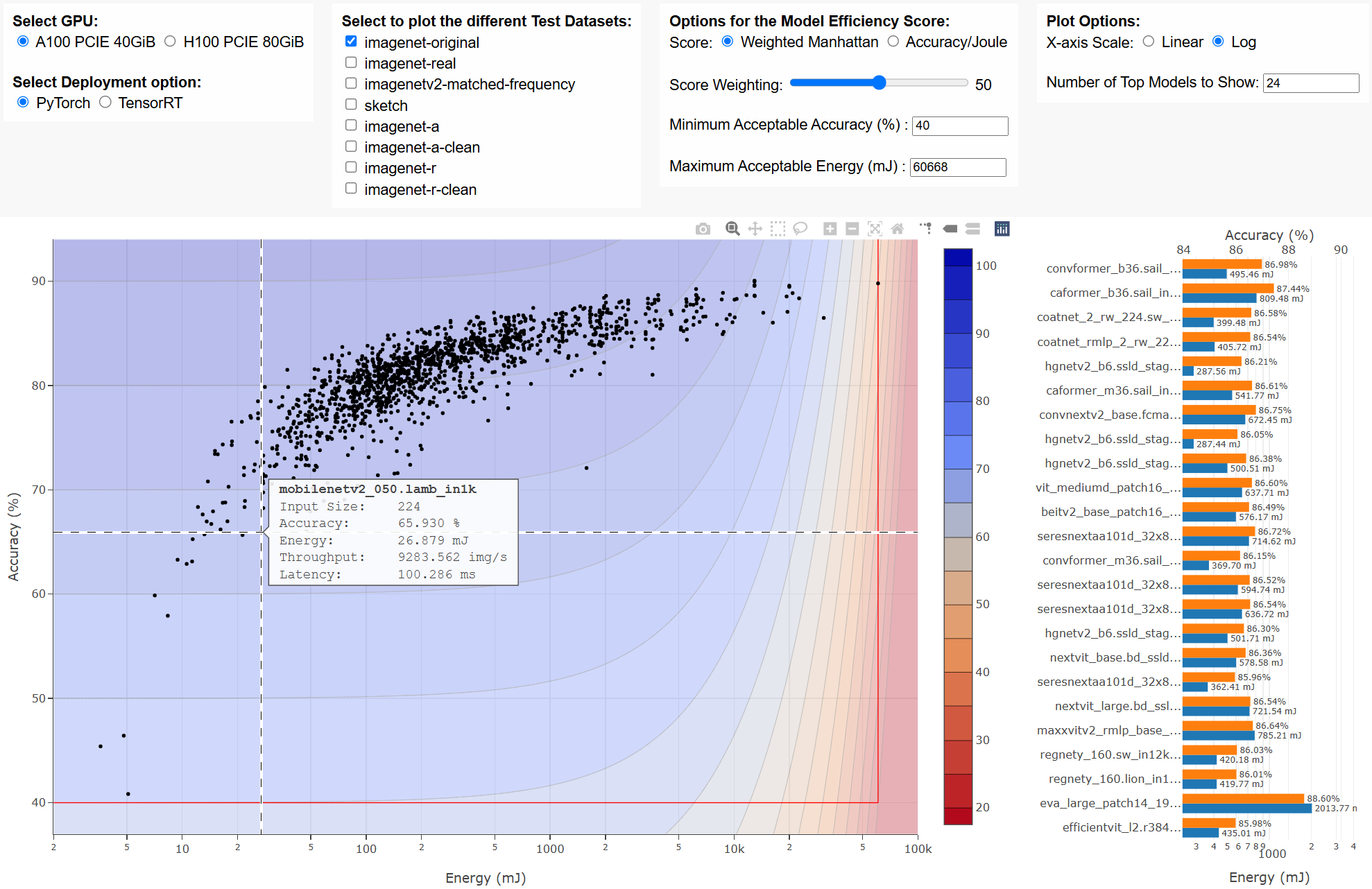Set X-axis scale to Linear
The image size is (1372, 889).
pos(1149,42)
